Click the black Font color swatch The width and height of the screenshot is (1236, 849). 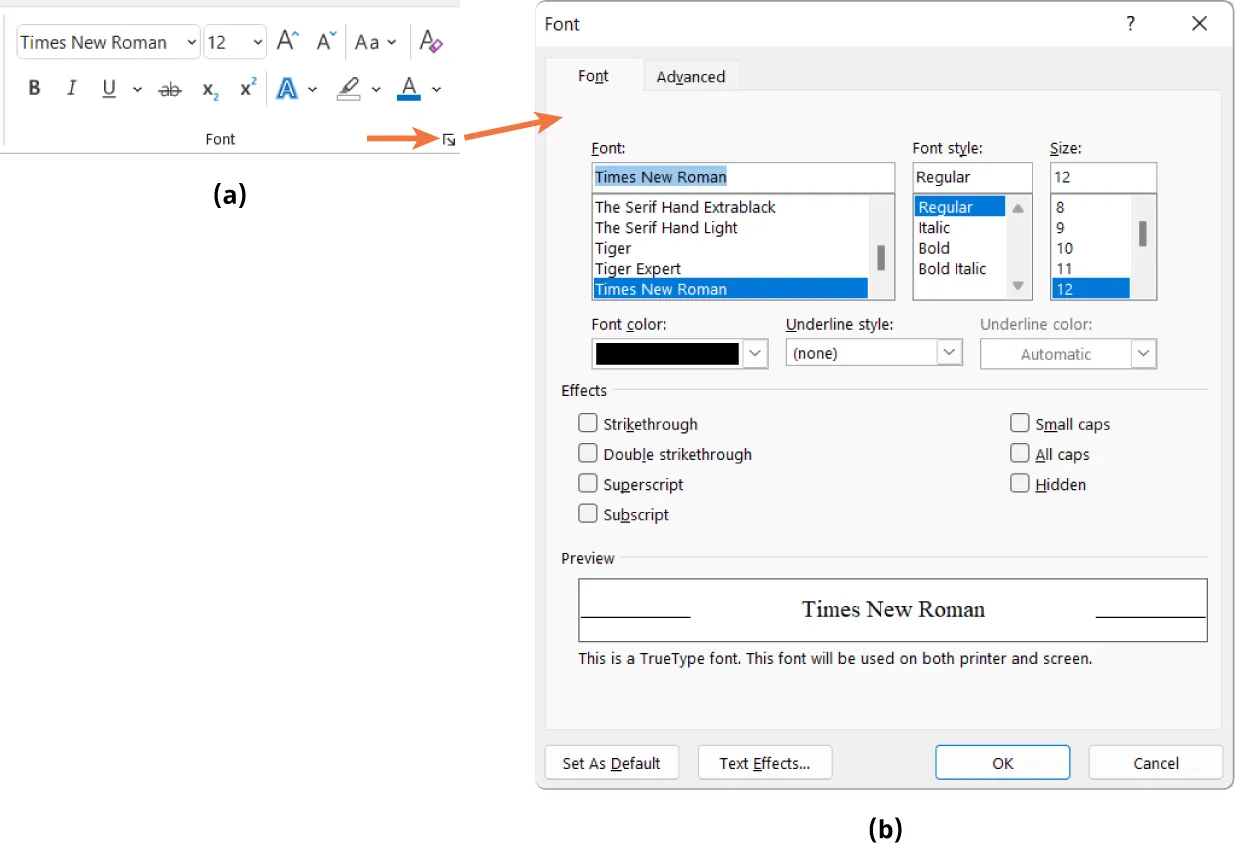tap(666, 352)
